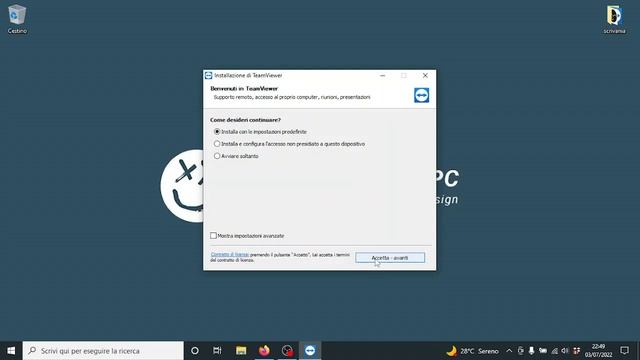Open Cortana circle on the taskbar
The image size is (640, 360).
pos(195,351)
